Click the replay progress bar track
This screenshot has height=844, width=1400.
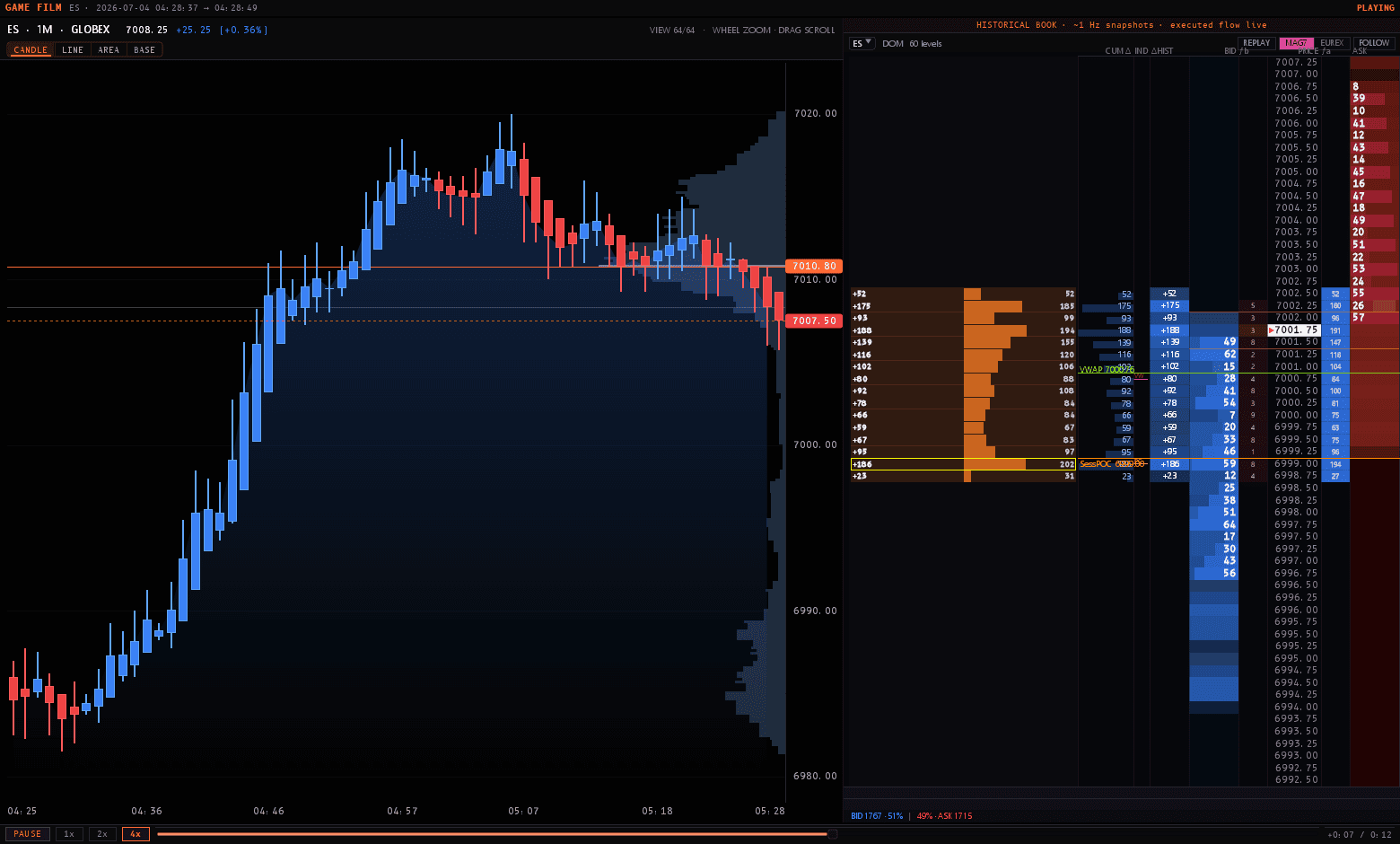tap(496, 834)
